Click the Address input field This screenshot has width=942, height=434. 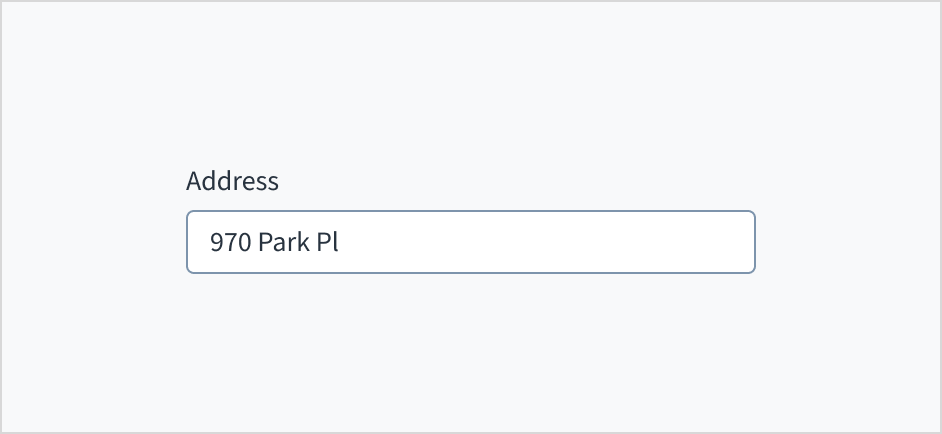(x=470, y=242)
